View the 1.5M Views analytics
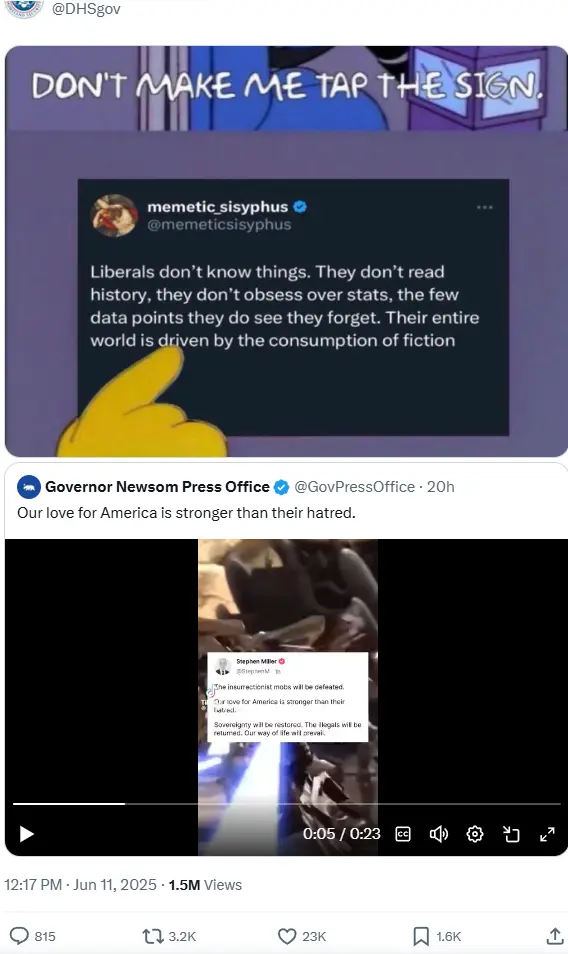Screen dimensions: 568x954 pyautogui.click(x=205, y=885)
